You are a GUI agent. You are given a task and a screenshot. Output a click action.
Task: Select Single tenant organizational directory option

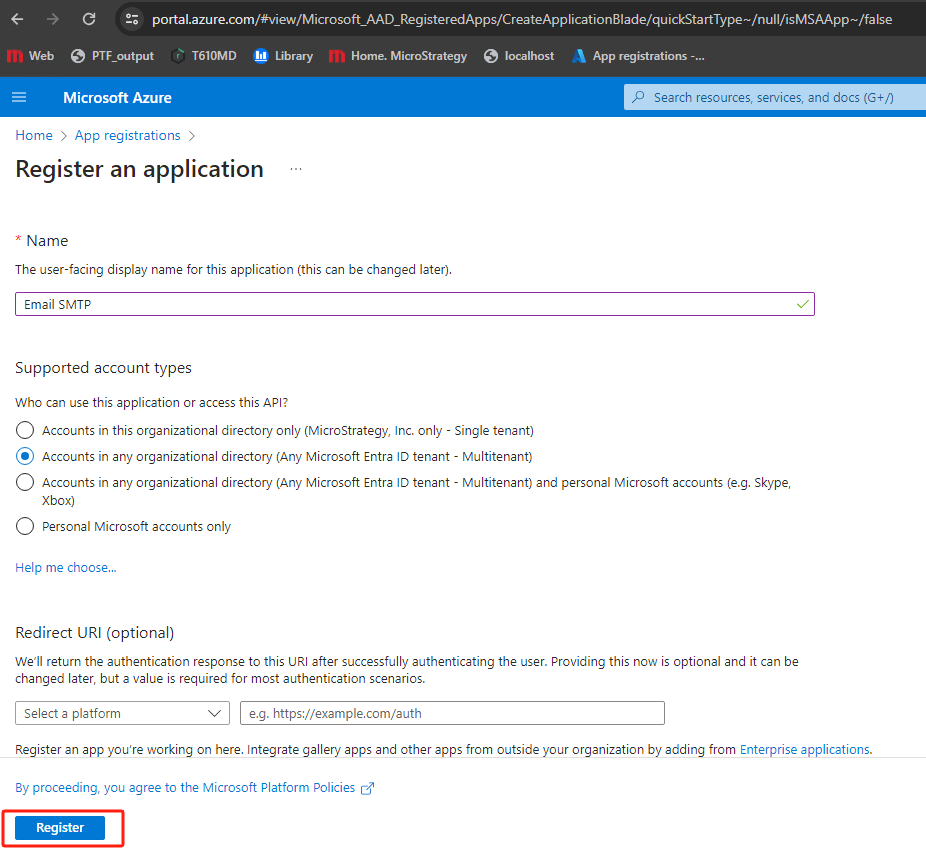point(26,430)
